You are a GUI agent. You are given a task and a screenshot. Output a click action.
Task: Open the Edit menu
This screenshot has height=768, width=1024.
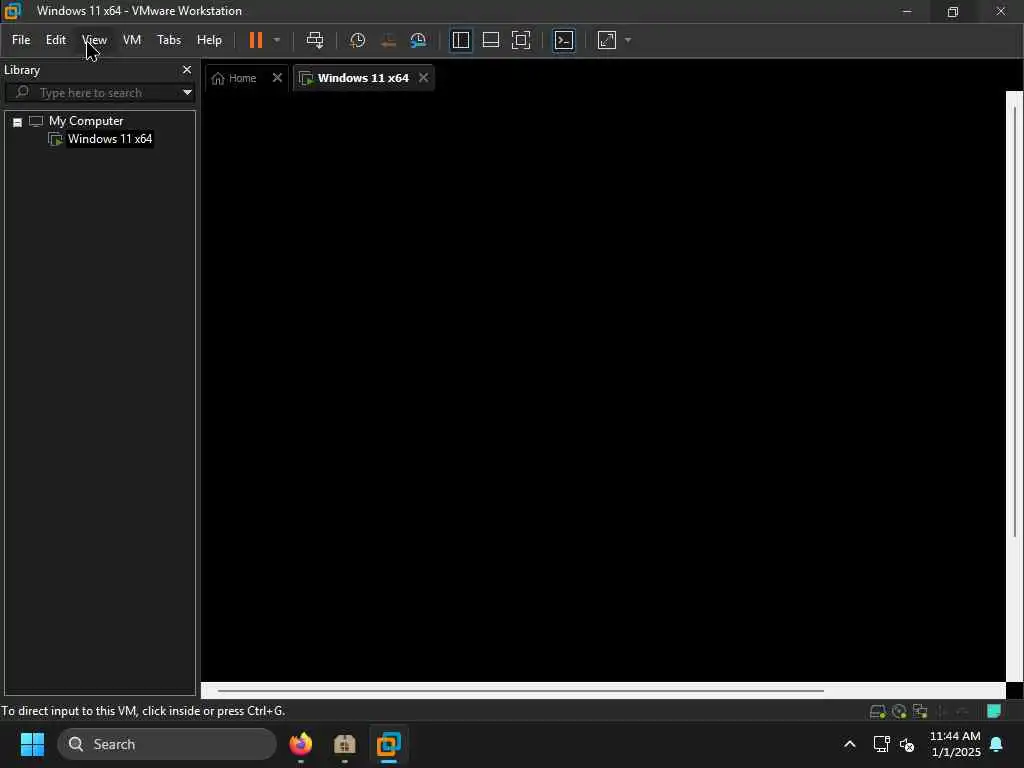tap(56, 40)
